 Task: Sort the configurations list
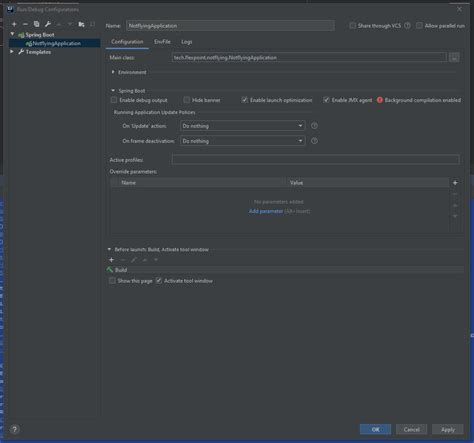pyautogui.click(x=92, y=24)
